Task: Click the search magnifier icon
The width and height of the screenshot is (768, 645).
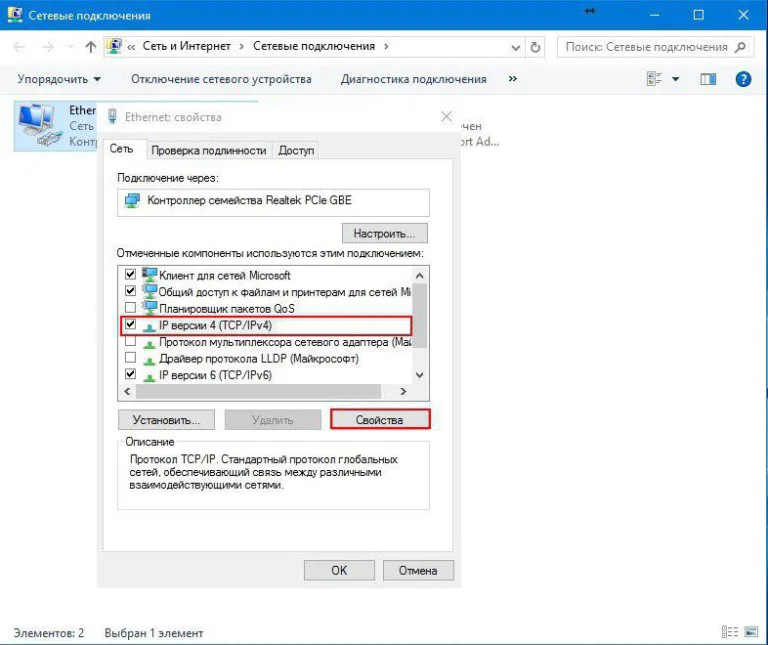Action: [741, 47]
